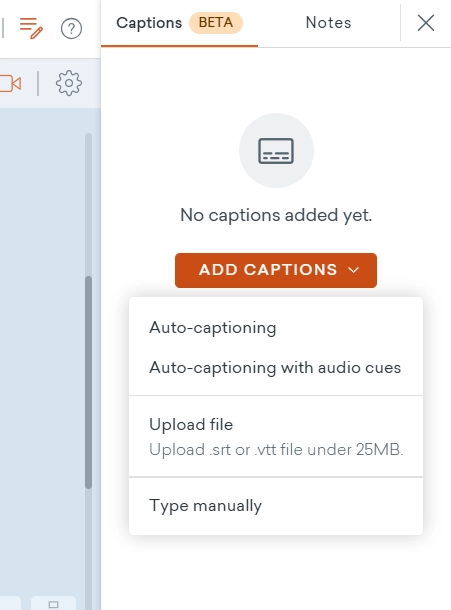The height and width of the screenshot is (610, 451).
Task: Choose the Type manually option
Action: tap(276, 506)
